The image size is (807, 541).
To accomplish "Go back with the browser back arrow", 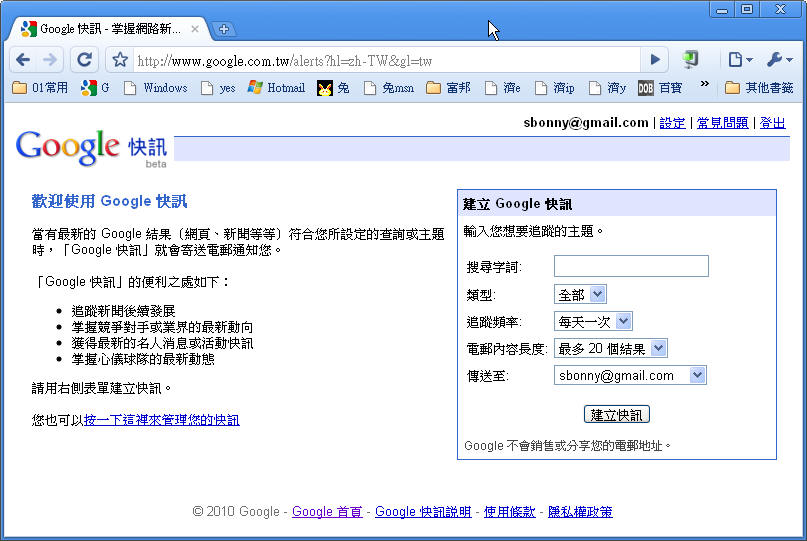I will click(x=23, y=60).
